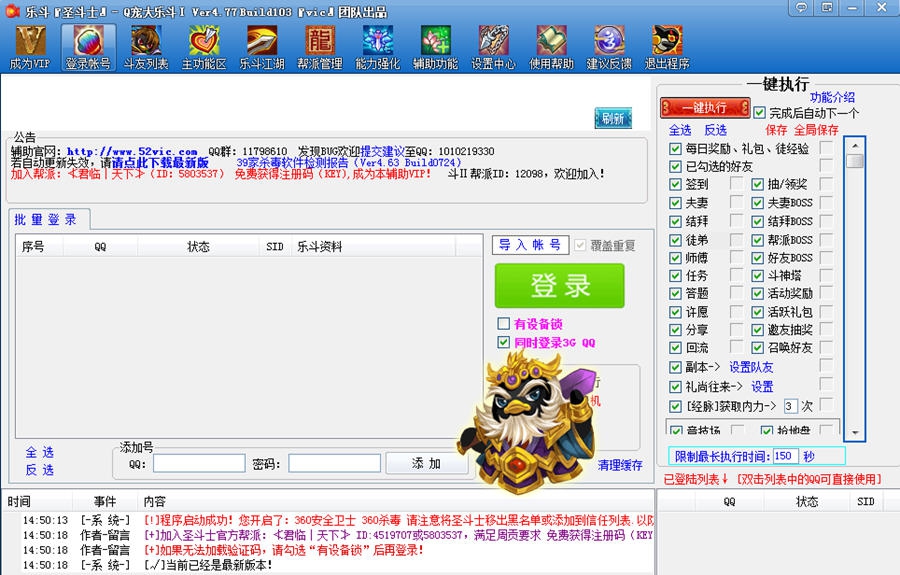Open the 设置中心 toolbar icon
900x575 pixels.
[x=493, y=48]
